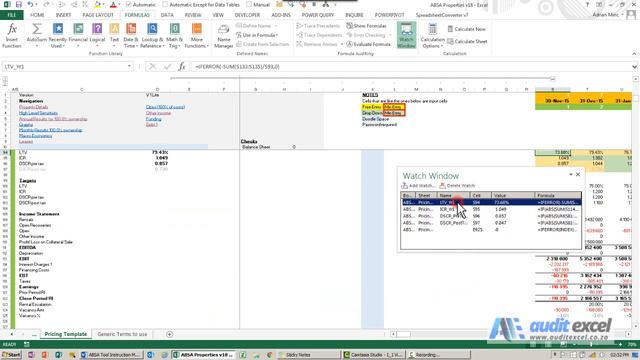Image resolution: width=640 pixels, height=360 pixels.
Task: Switch to the DATA ribbon tab
Action: (x=167, y=15)
